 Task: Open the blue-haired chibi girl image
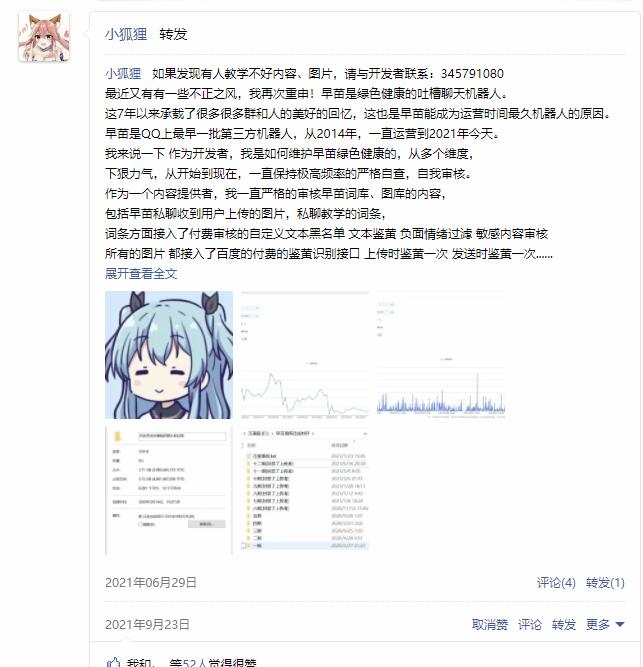[x=169, y=355]
